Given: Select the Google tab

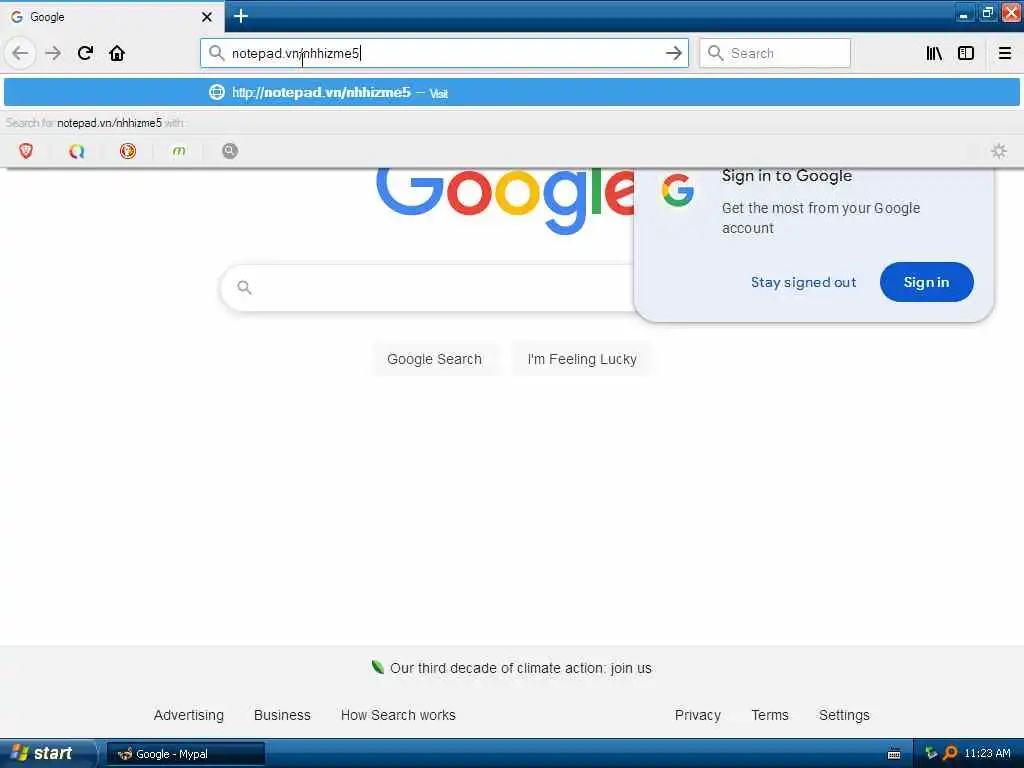Looking at the screenshot, I should point(111,16).
